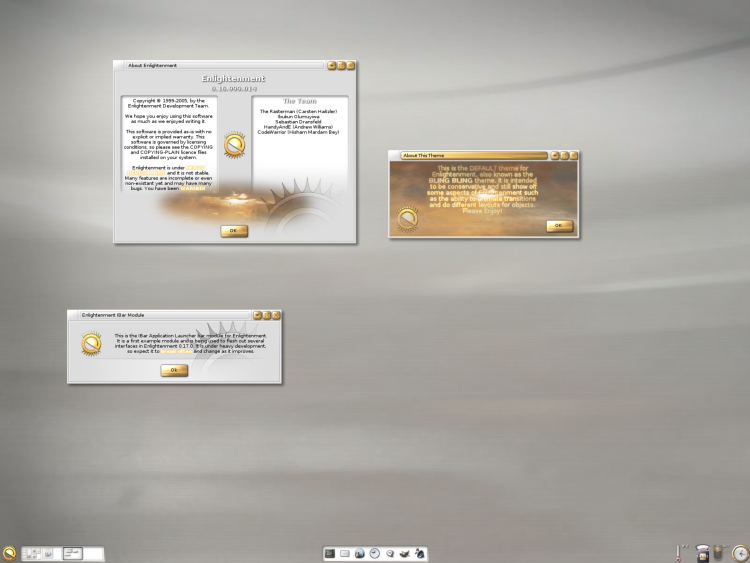Open the Enlightenment start menu button
750x563 pixels.
tap(9, 553)
